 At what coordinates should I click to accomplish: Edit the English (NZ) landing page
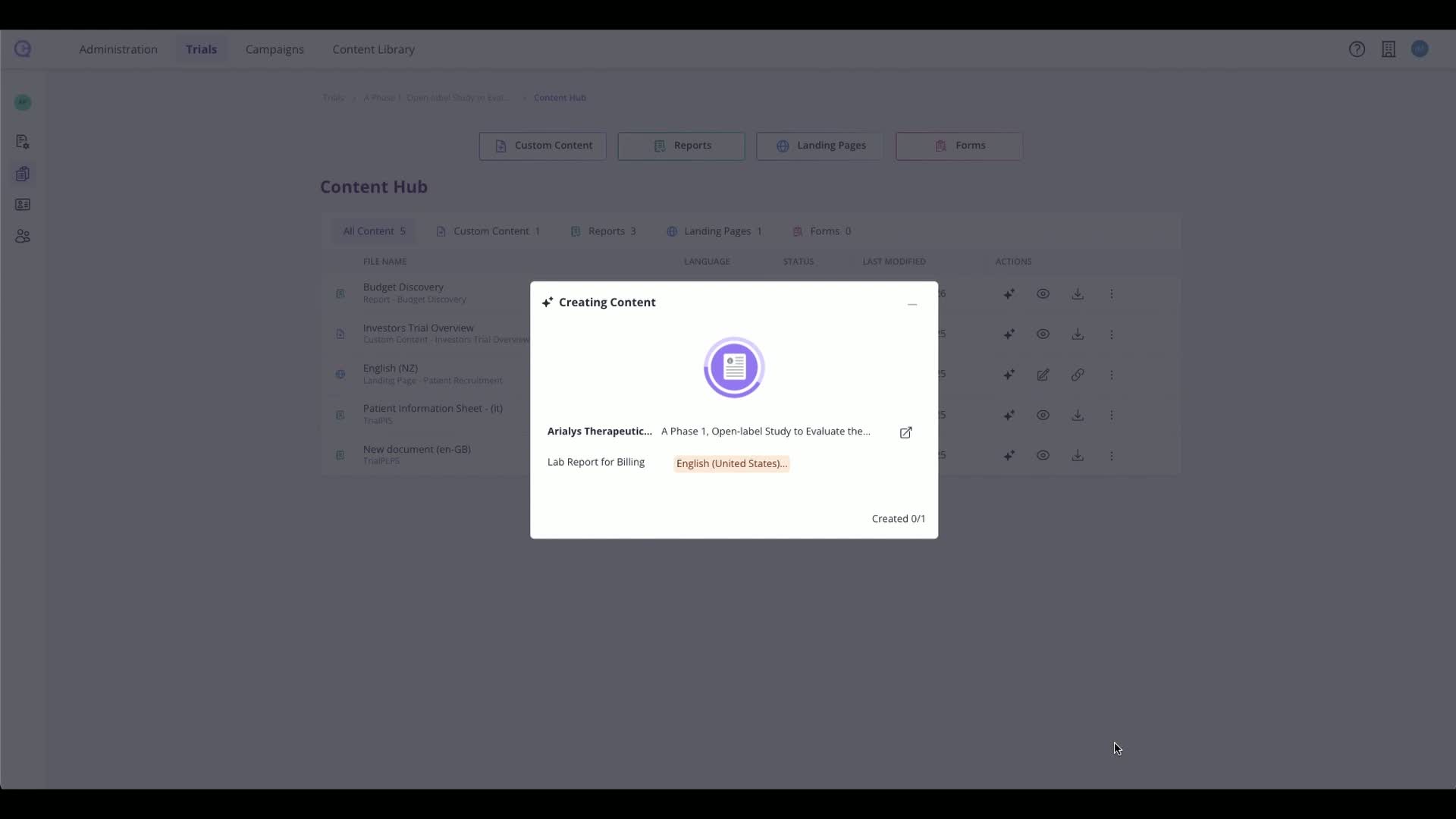[1043, 375]
